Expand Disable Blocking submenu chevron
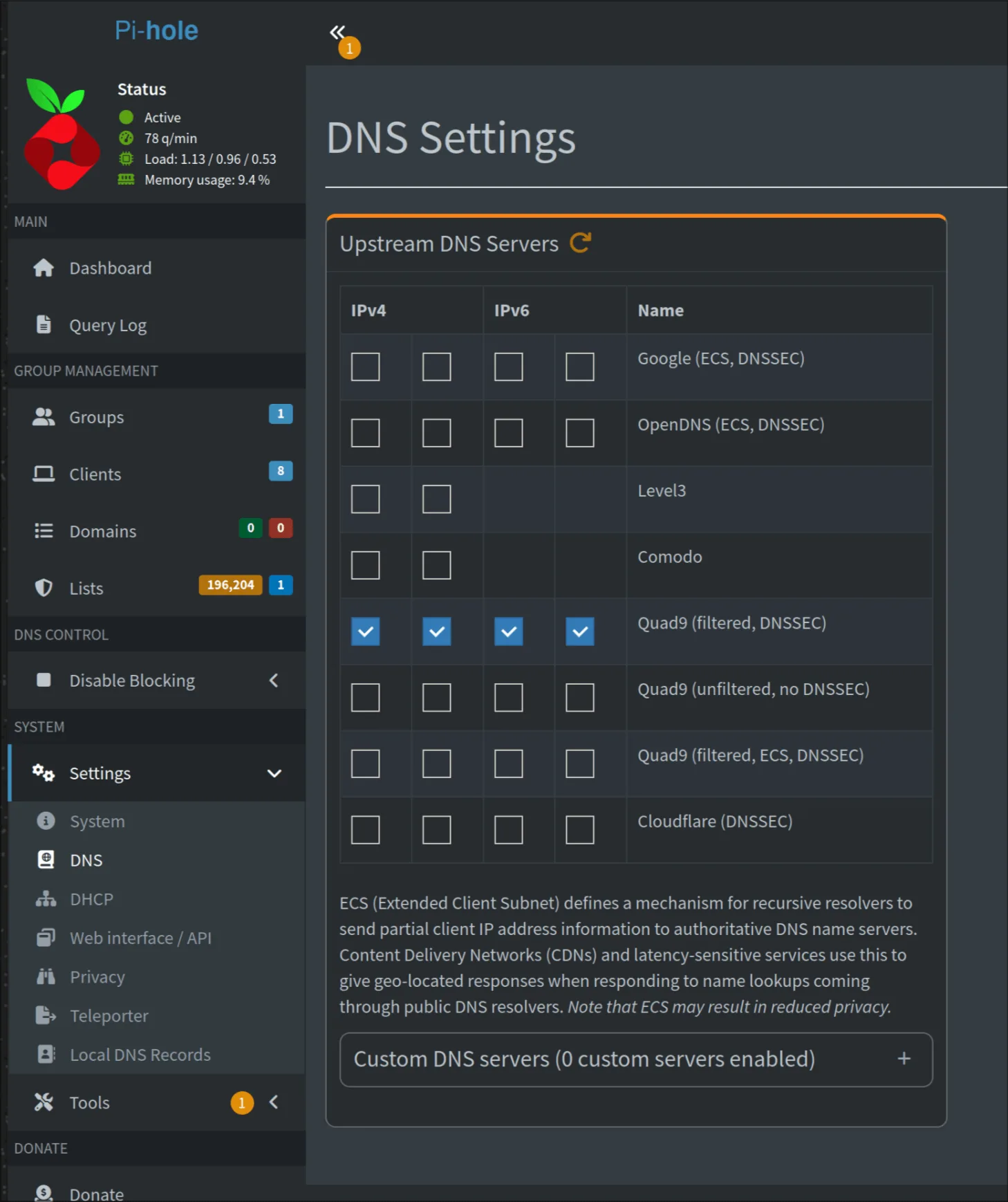 click(x=274, y=681)
